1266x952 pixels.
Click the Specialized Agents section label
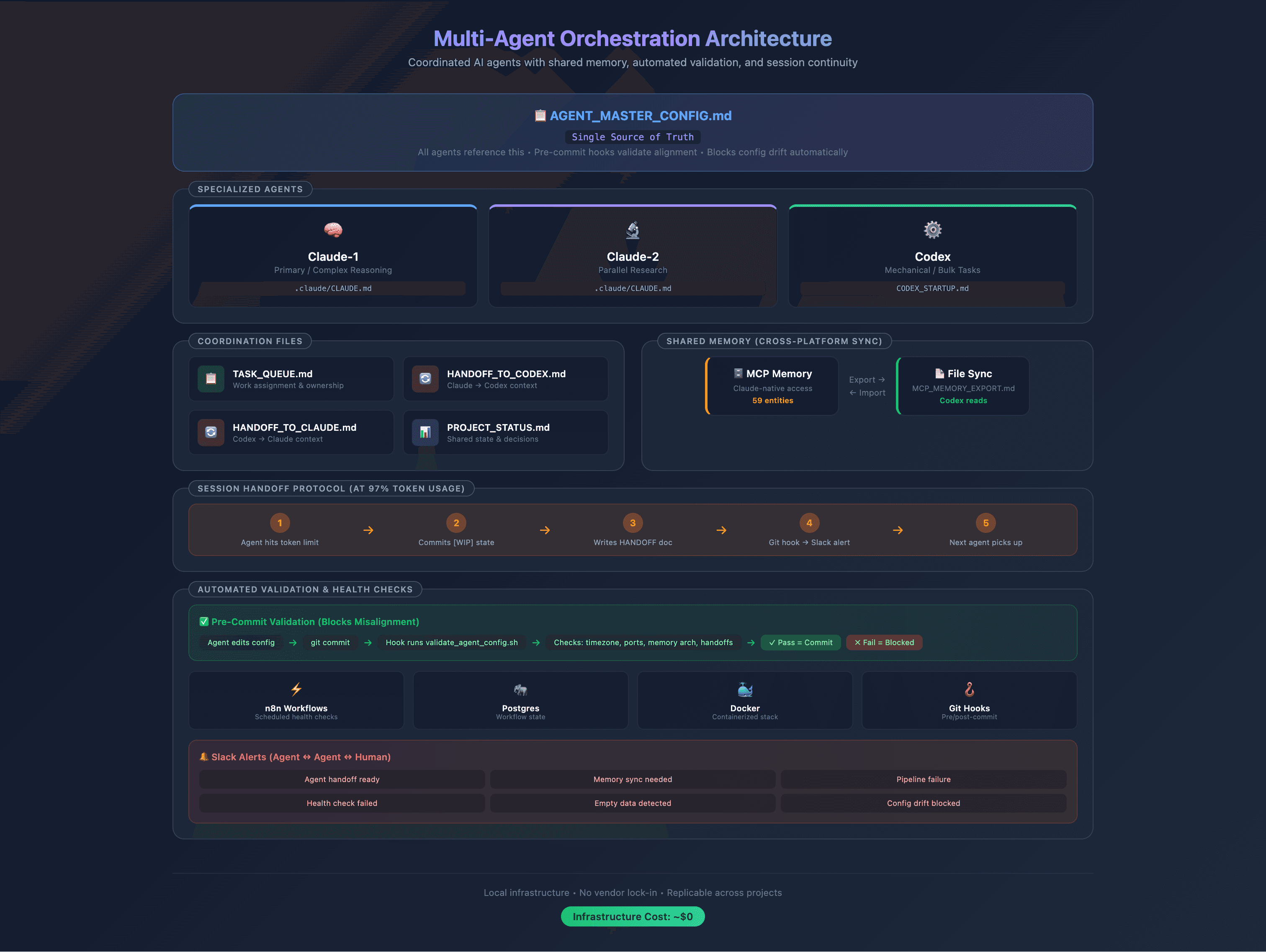(x=250, y=189)
